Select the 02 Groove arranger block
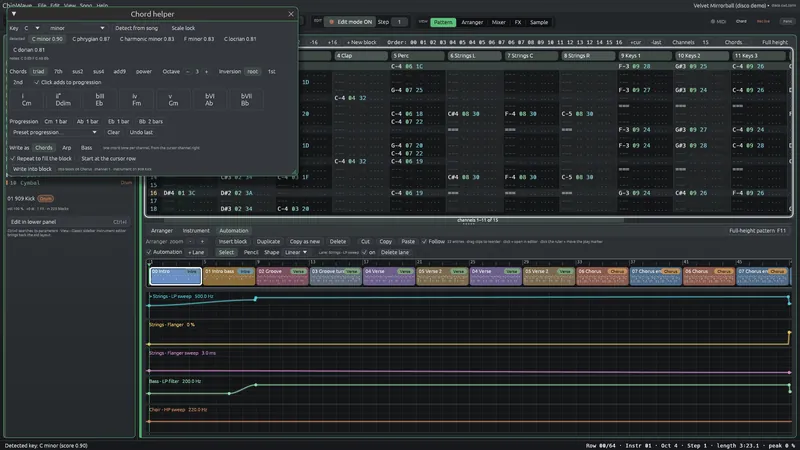800x450 pixels. coord(282,276)
